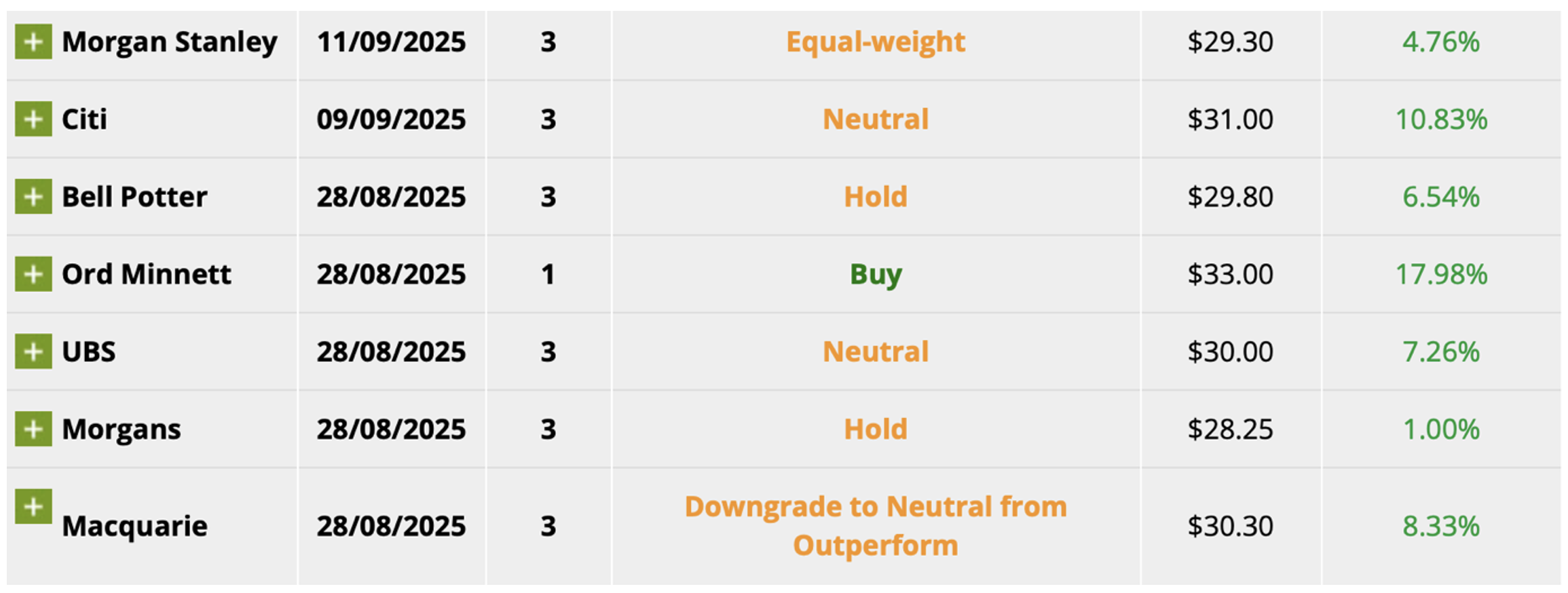
Task: Open Ord Minnett details with plus icon
Action: 33,274
